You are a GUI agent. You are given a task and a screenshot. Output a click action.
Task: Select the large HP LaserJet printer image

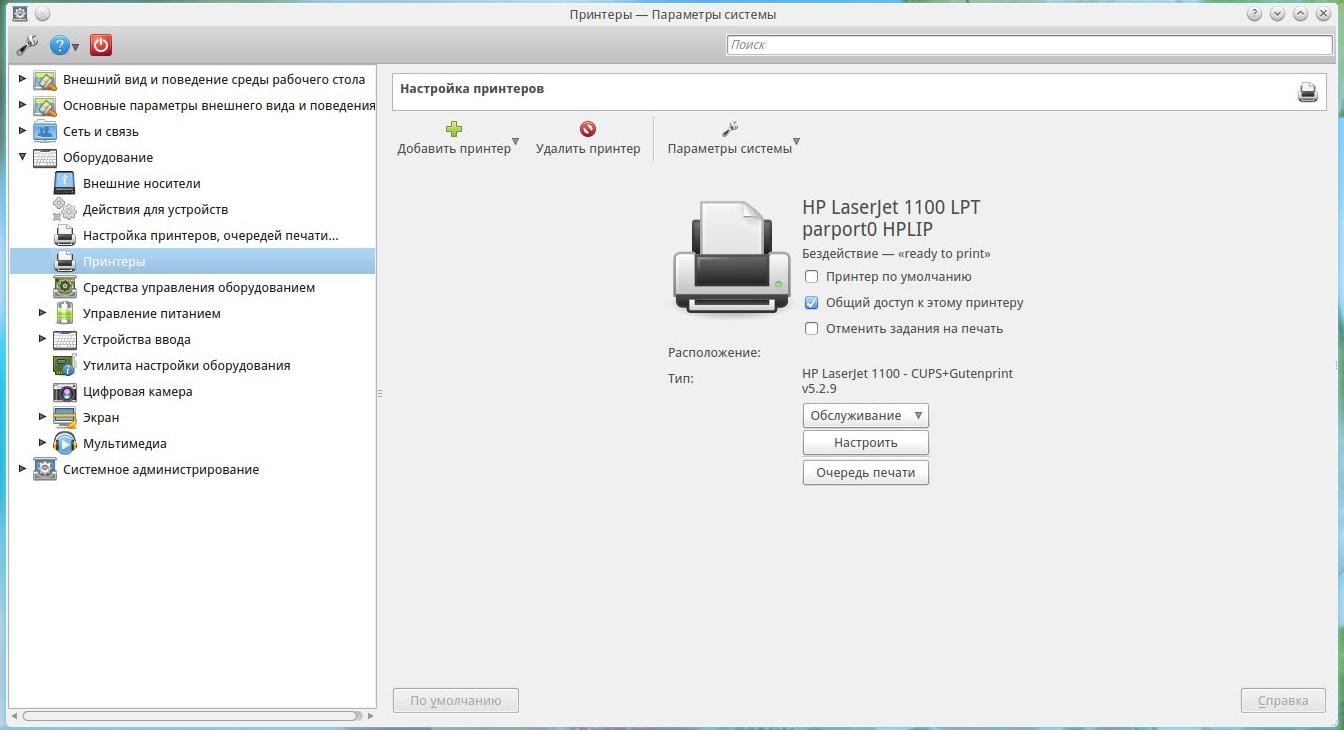click(x=731, y=256)
